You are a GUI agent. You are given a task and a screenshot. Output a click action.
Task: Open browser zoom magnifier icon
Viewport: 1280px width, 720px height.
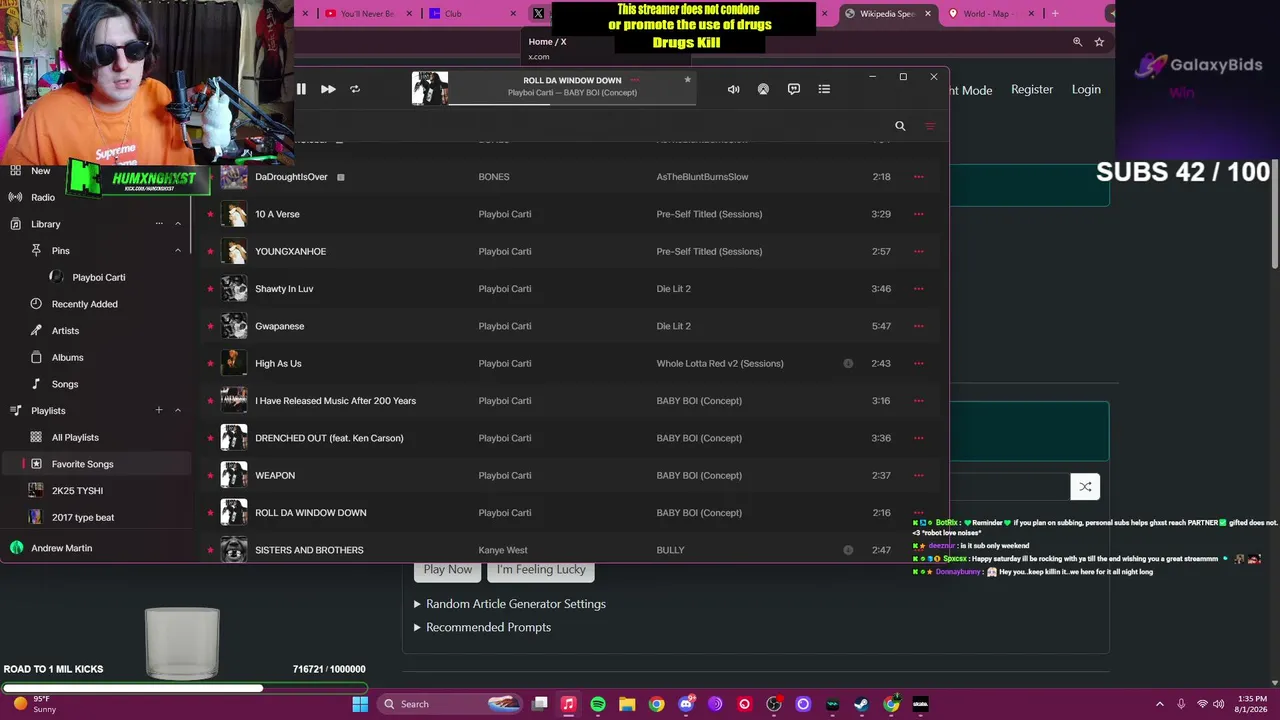tap(1077, 42)
